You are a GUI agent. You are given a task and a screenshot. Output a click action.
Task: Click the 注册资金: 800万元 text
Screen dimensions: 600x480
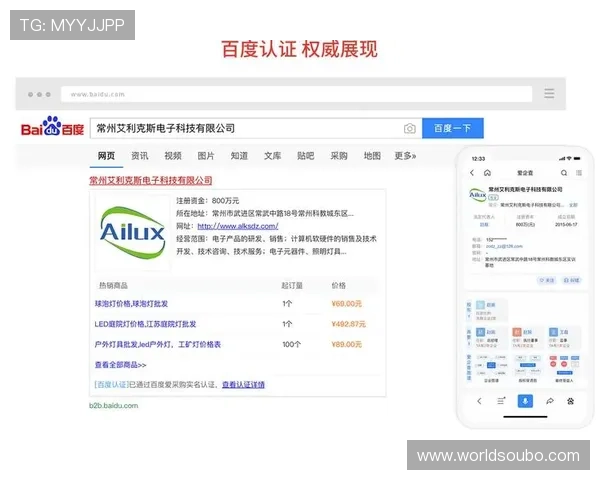coord(207,201)
